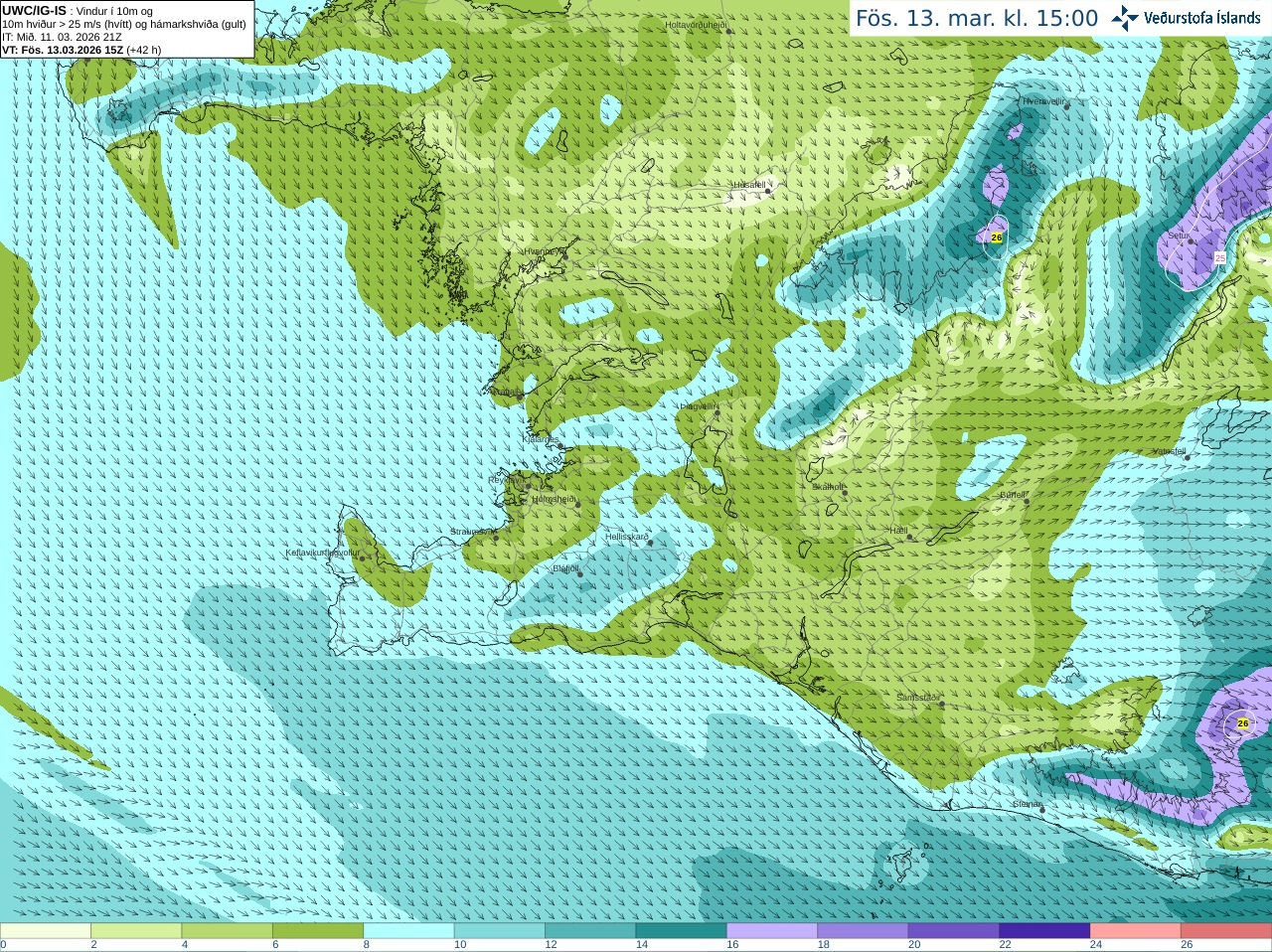1272x952 pixels.
Task: Pick the 20–22 m/s violet legend swatch
Action: point(954,931)
